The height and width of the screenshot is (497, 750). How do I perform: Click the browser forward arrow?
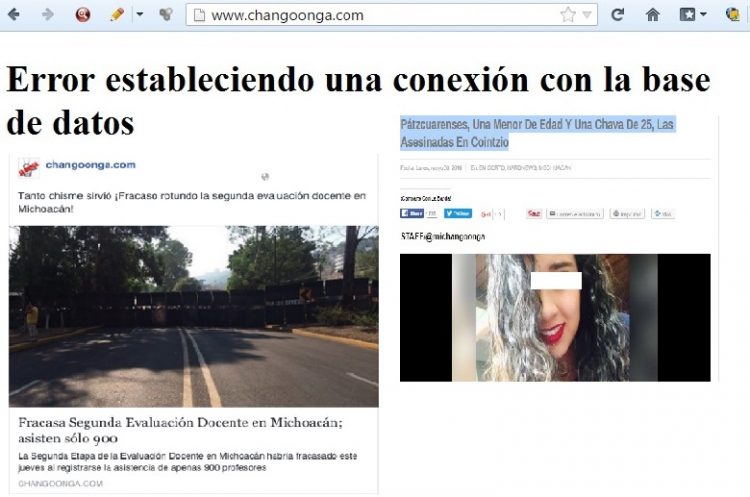(48, 15)
